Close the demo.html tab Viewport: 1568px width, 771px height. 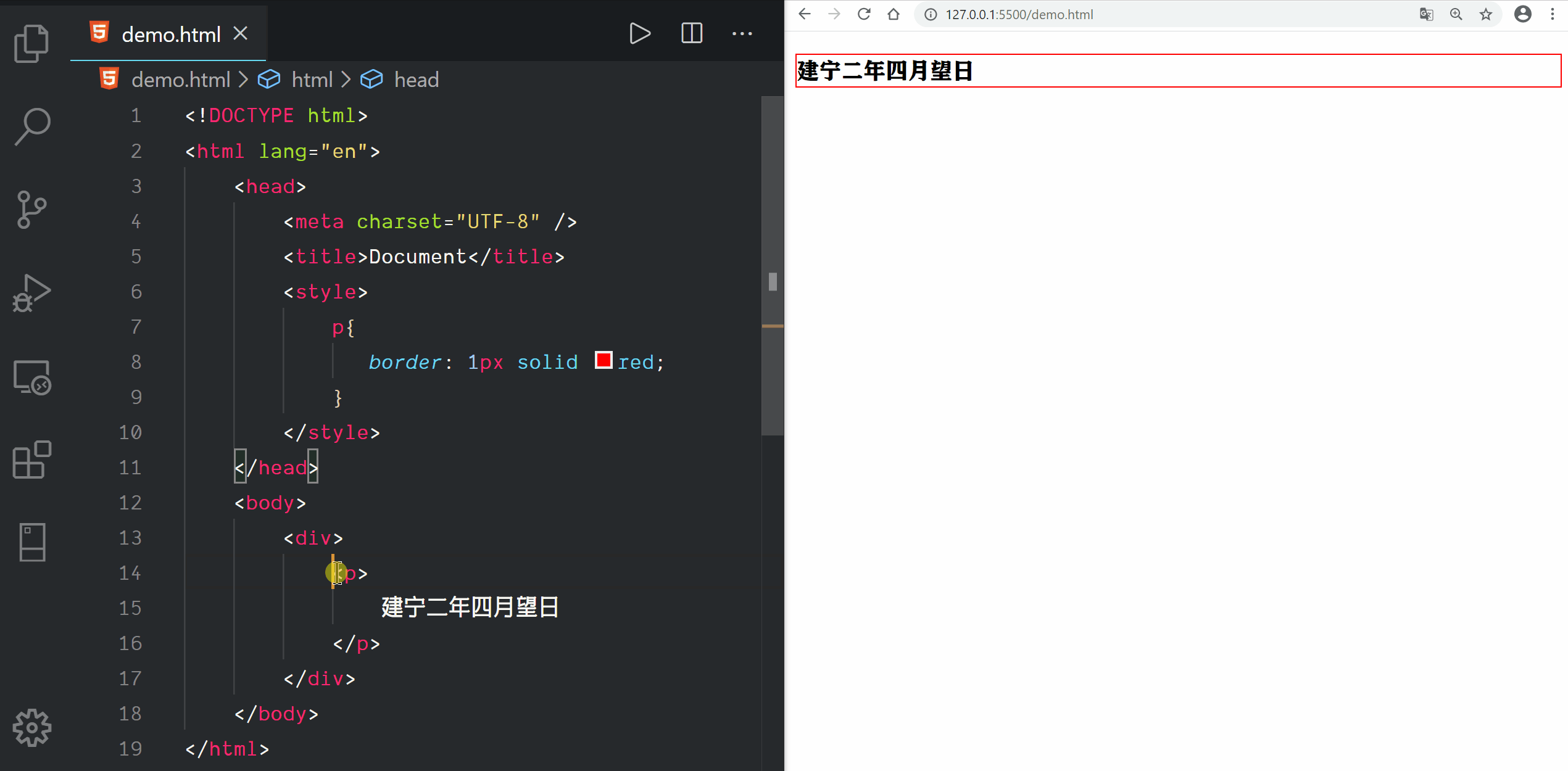[x=241, y=33]
